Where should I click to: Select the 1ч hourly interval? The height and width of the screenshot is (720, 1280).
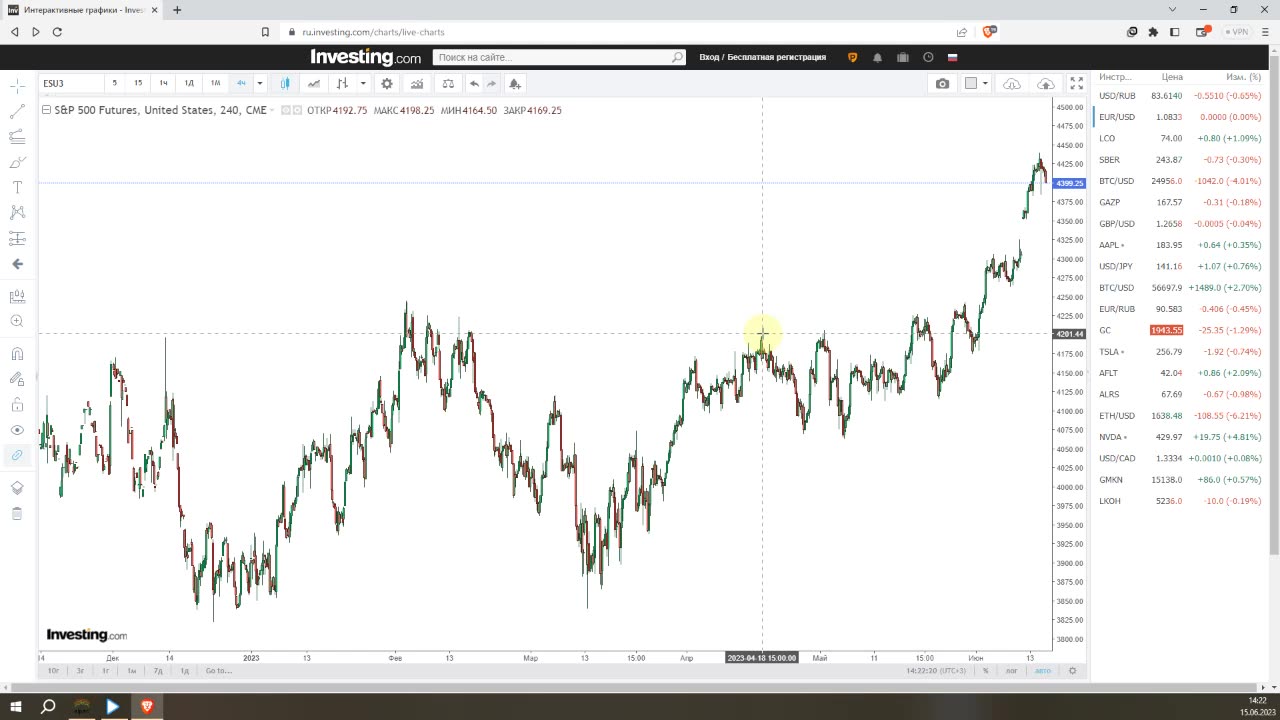tap(163, 84)
